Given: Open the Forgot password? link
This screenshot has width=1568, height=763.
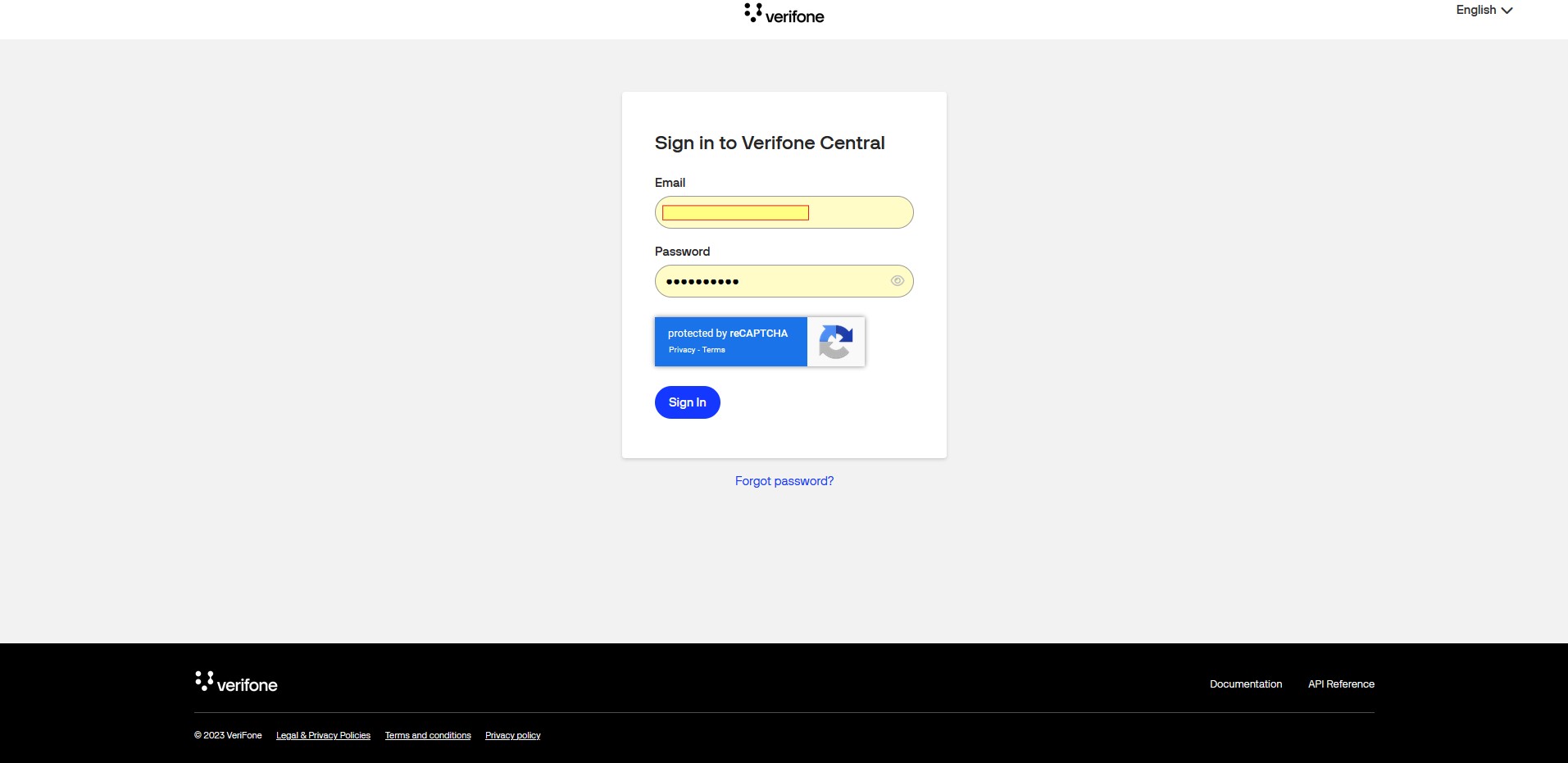Looking at the screenshot, I should 784,481.
